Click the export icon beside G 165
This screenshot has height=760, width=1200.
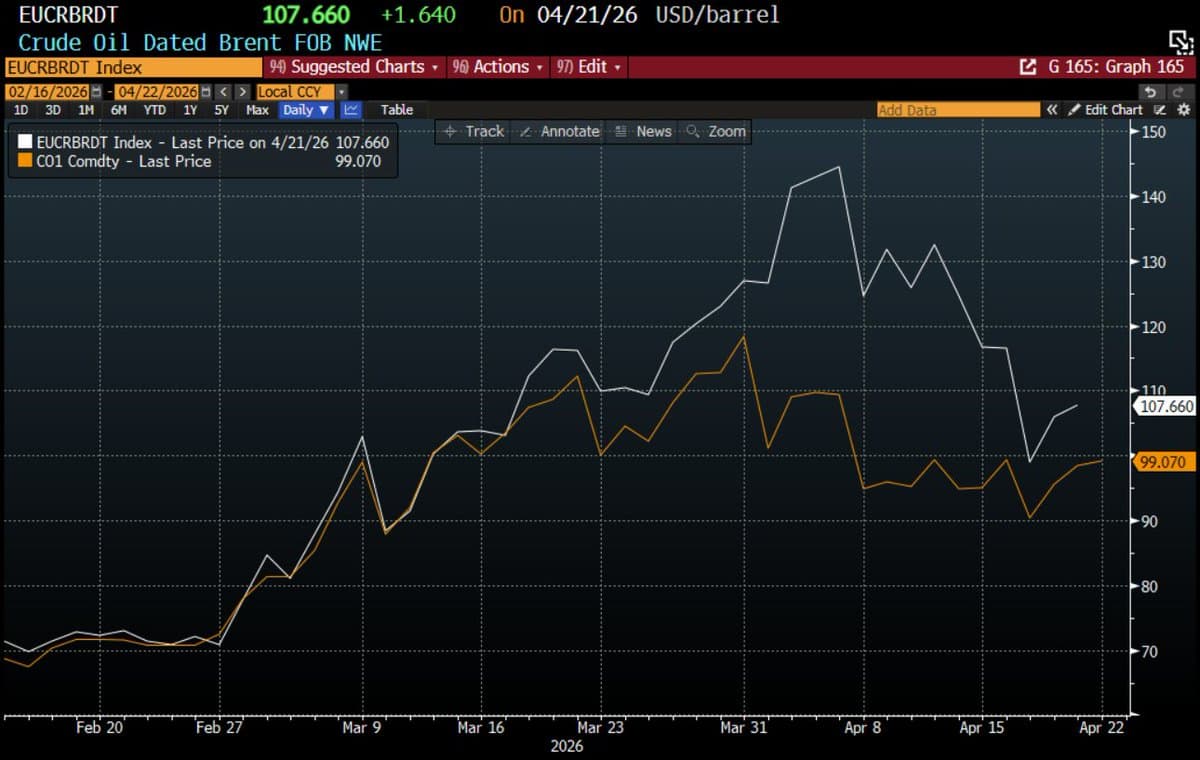(x=1027, y=67)
